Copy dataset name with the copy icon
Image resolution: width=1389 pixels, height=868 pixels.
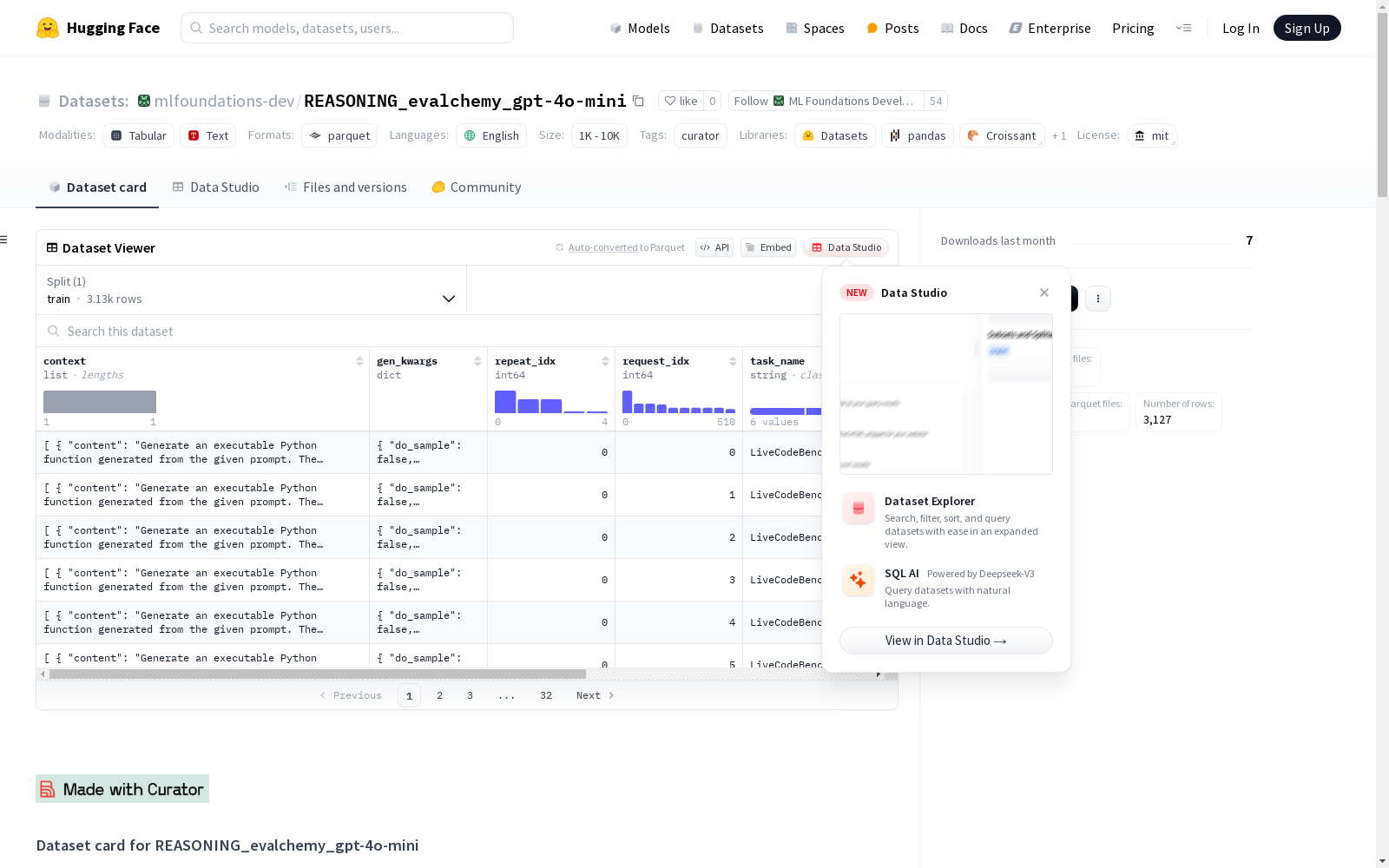pos(638,101)
